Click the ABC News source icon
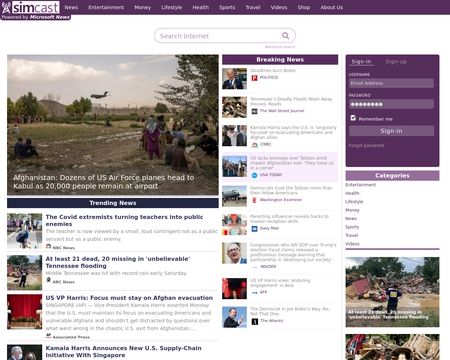This screenshot has height=360, width=450. pyautogui.click(x=48, y=280)
